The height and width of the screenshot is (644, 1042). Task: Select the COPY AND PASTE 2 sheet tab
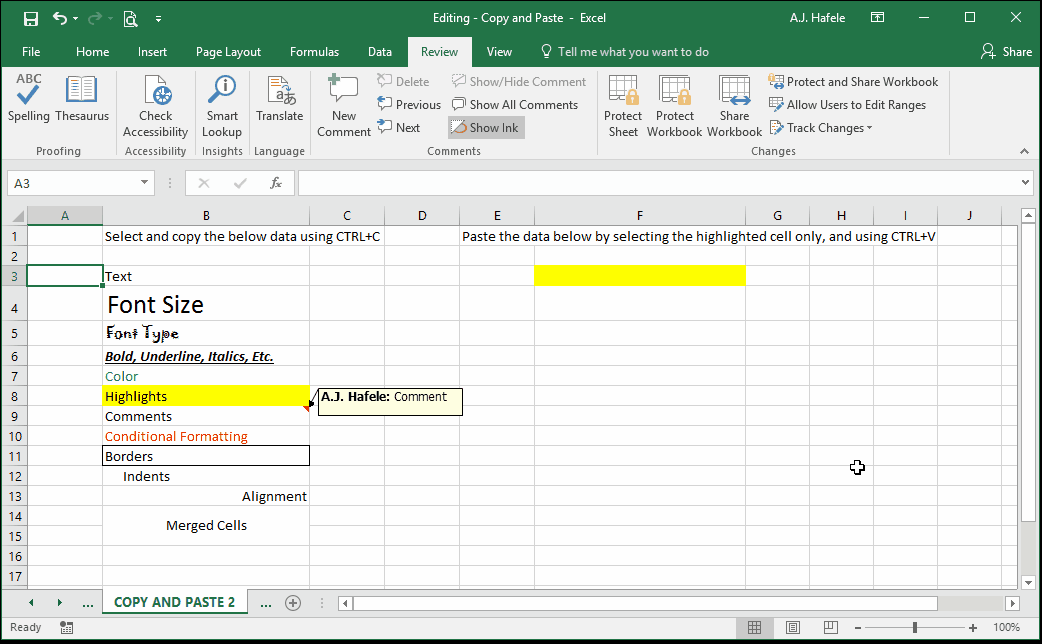point(175,602)
